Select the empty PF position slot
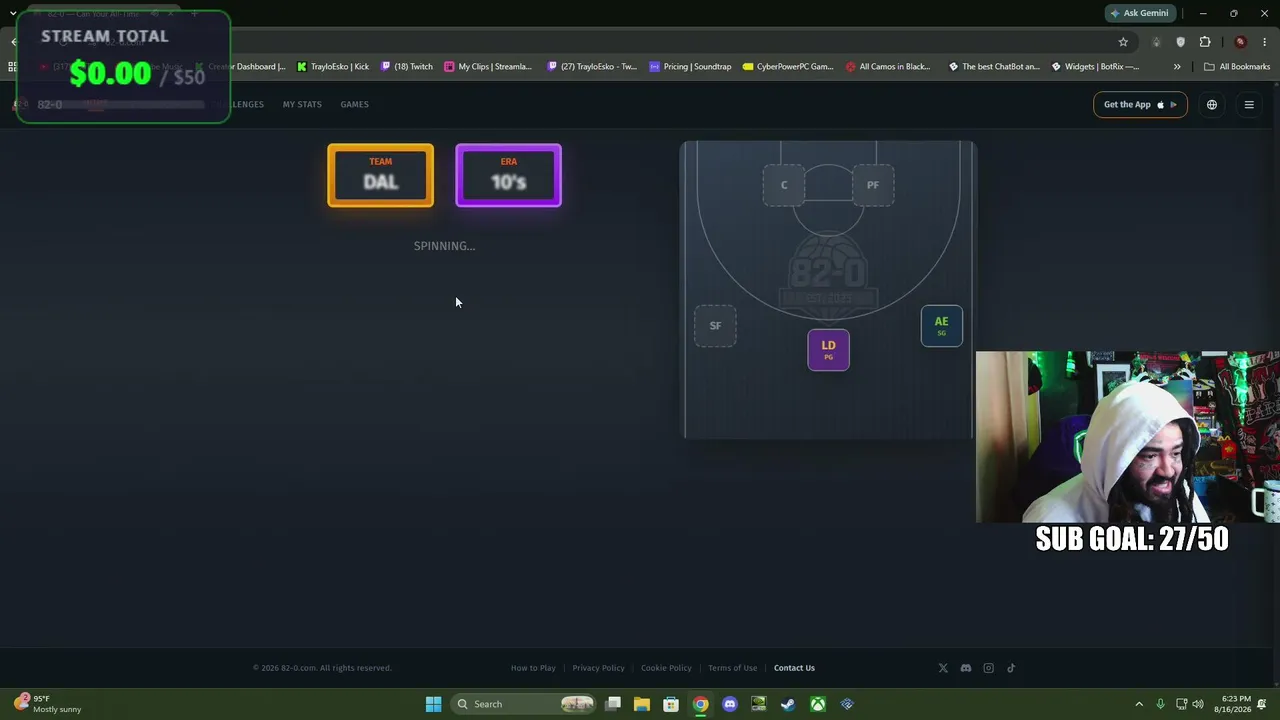 click(873, 185)
